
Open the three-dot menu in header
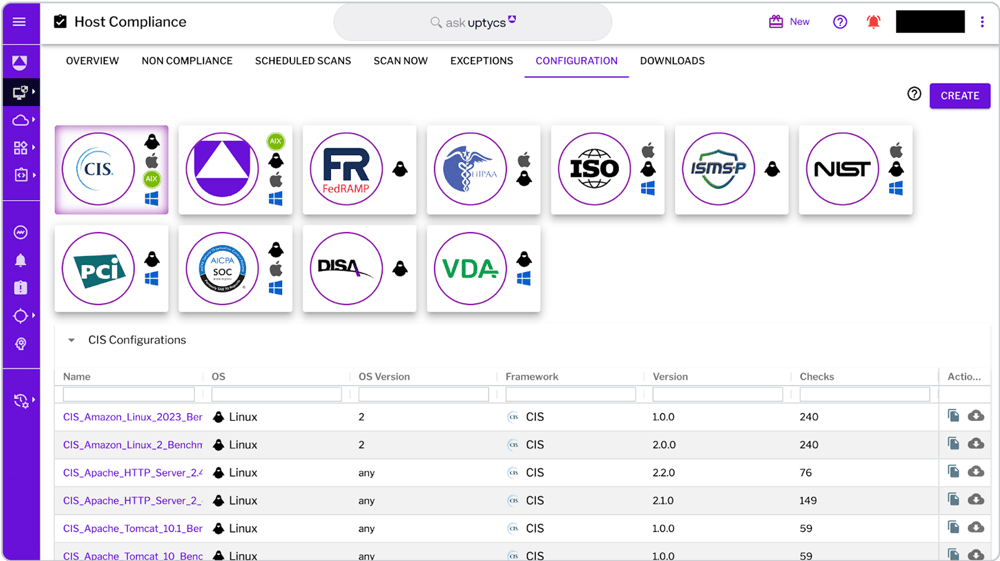point(982,22)
